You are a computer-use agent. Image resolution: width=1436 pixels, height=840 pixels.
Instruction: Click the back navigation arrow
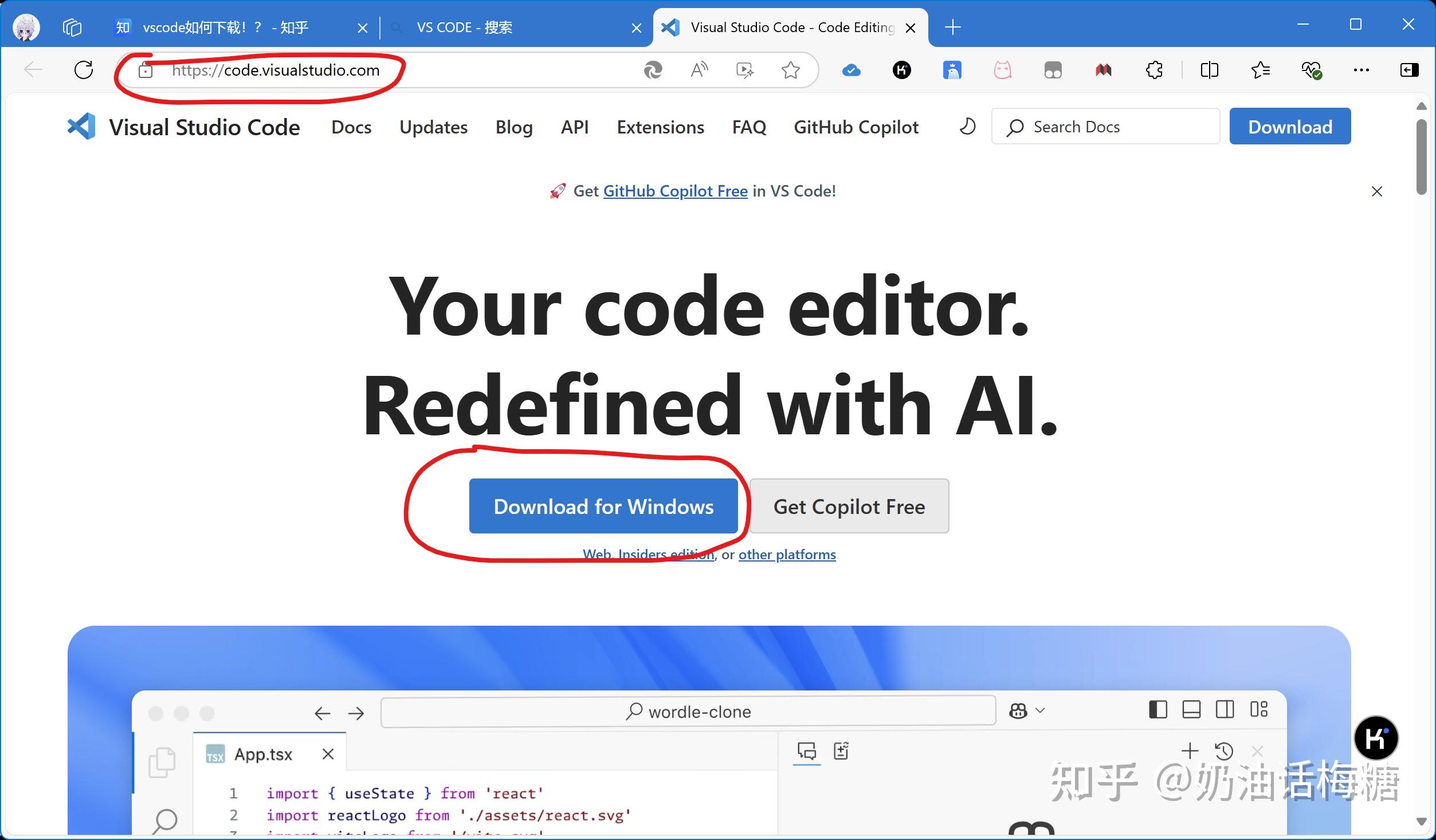point(33,70)
